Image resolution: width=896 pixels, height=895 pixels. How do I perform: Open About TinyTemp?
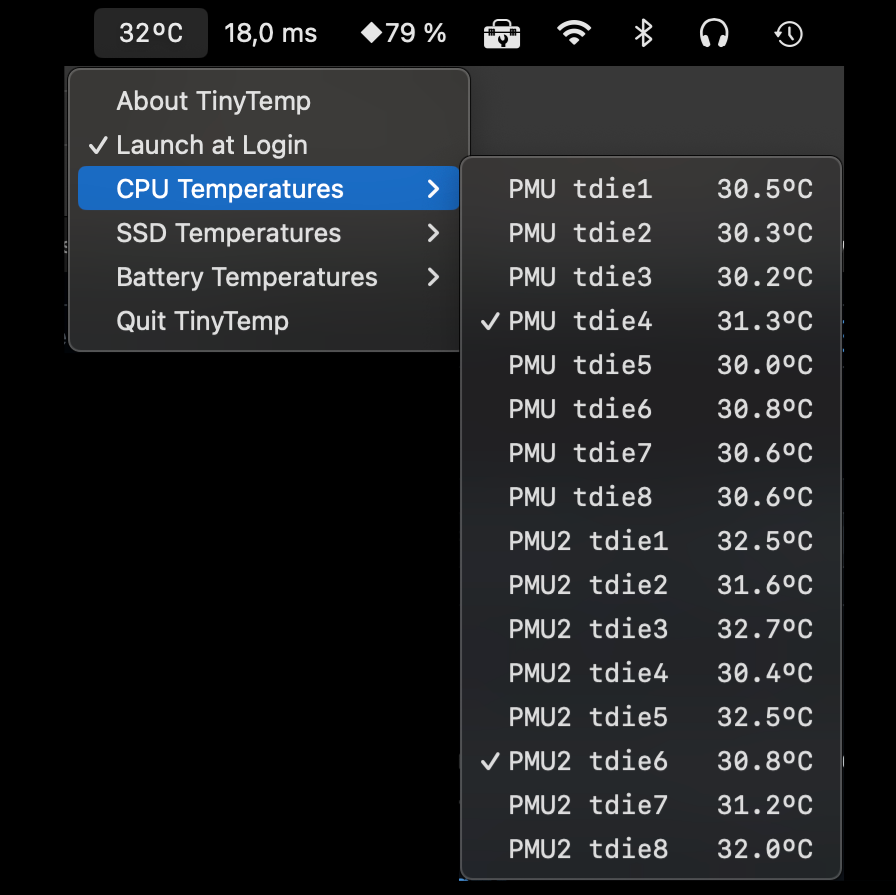coord(269,101)
